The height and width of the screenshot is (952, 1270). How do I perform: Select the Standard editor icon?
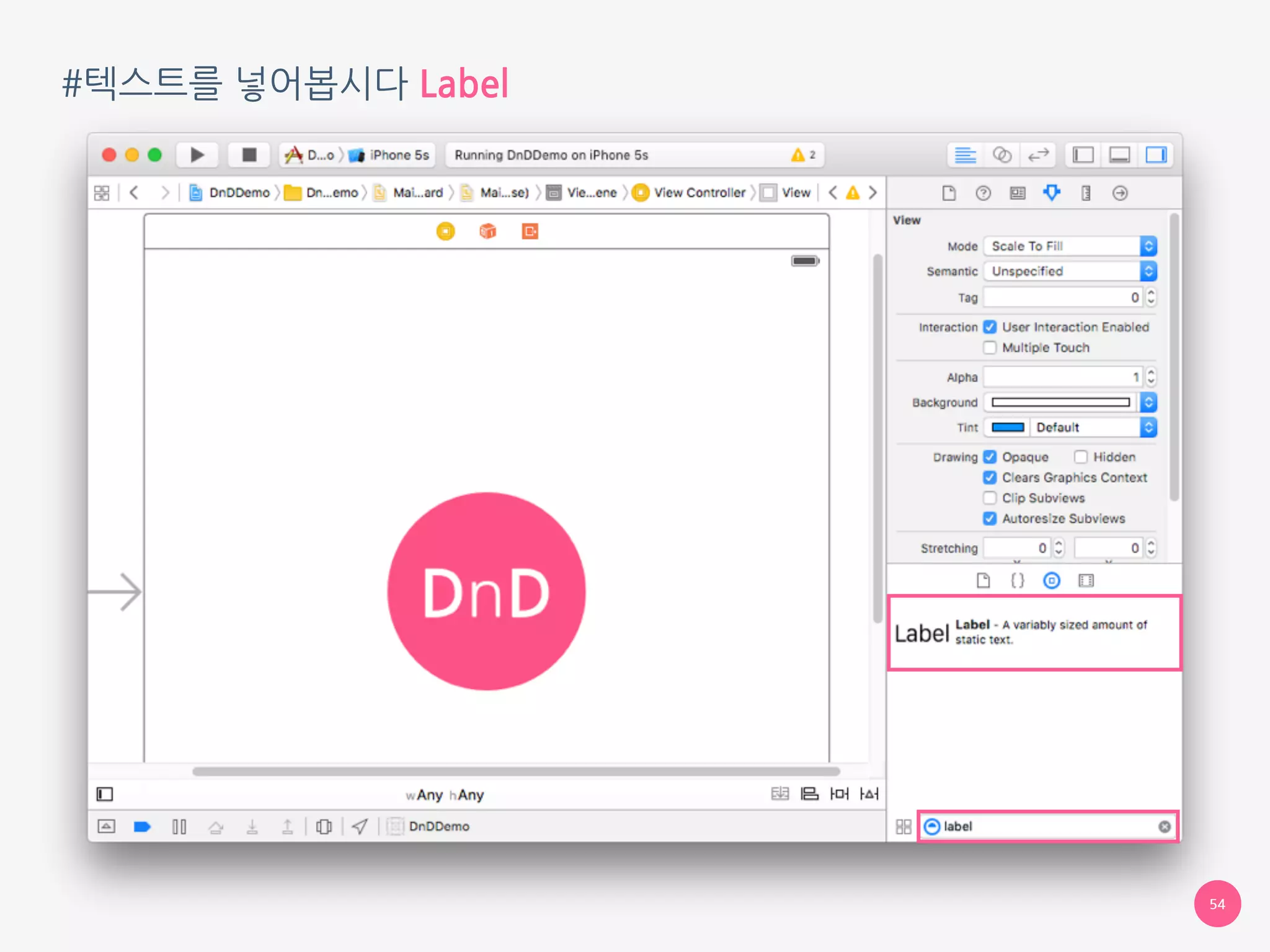coord(965,155)
